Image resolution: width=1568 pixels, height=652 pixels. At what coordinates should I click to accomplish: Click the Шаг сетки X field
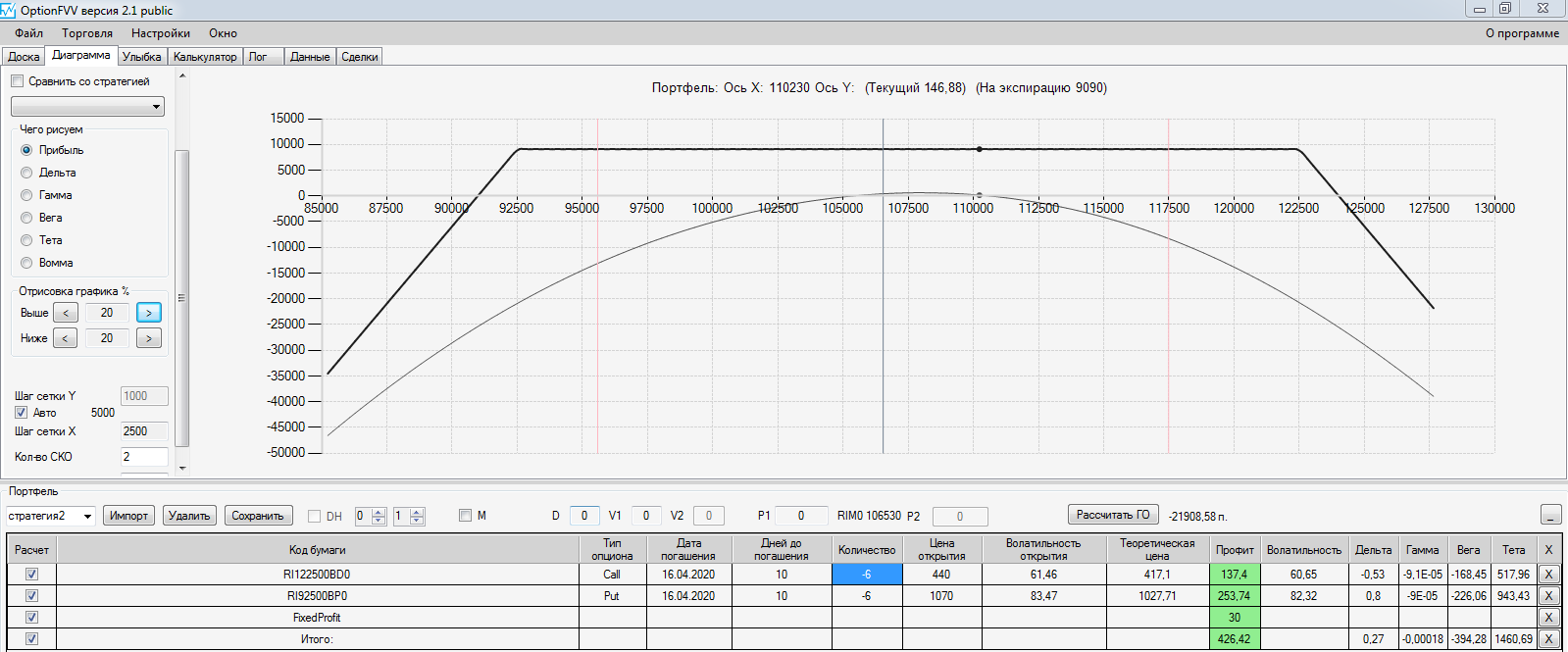pos(144,431)
